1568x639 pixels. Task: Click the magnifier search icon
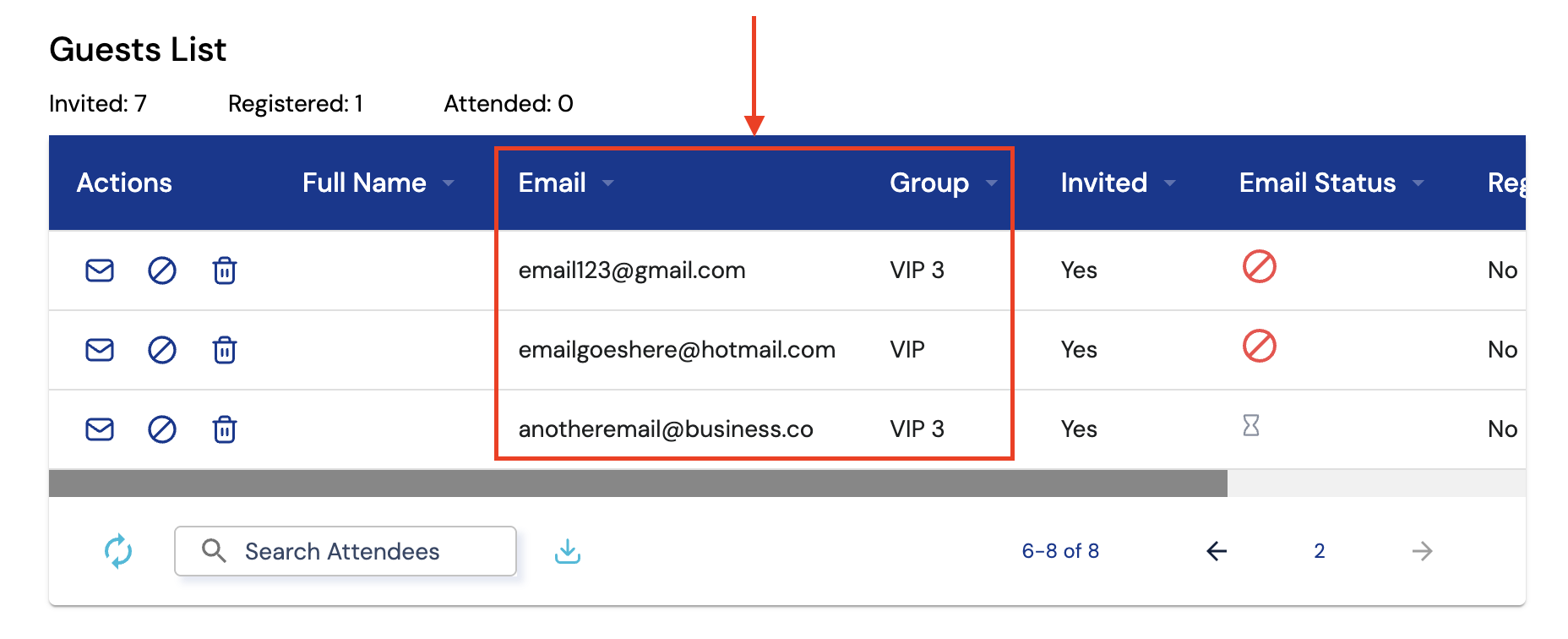click(x=214, y=551)
